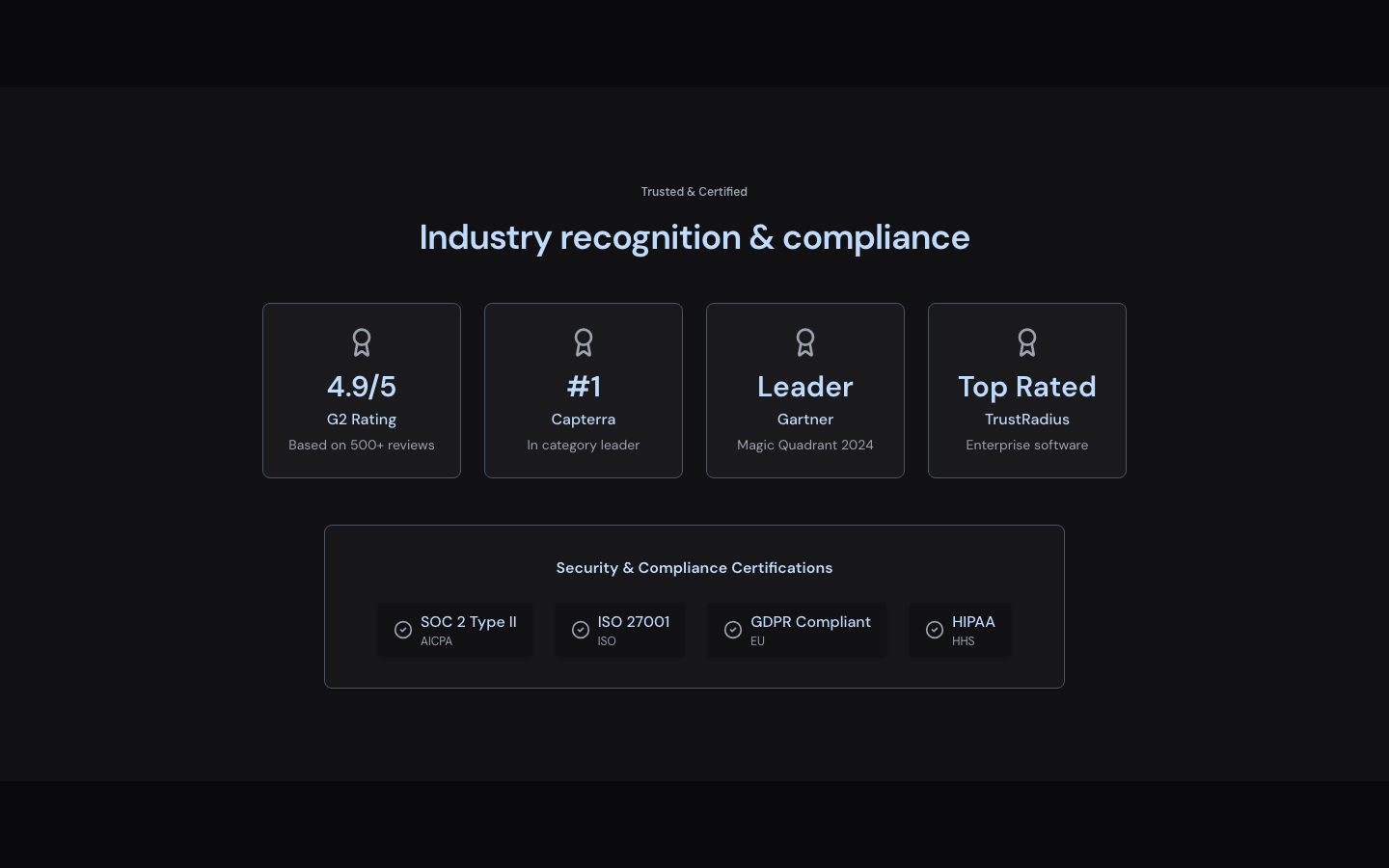Viewport: 1389px width, 868px height.
Task: Click the checkmark icon beside SOC 2 Type II
Action: point(403,630)
